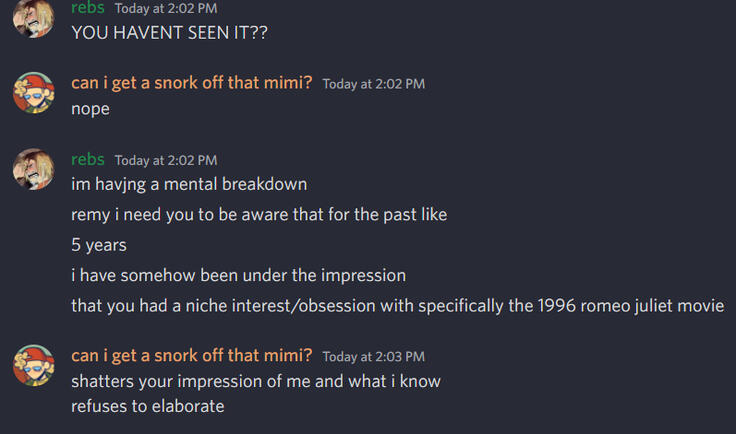Select the "shatters your impression of me" message
This screenshot has width=736, height=434.
click(255, 381)
